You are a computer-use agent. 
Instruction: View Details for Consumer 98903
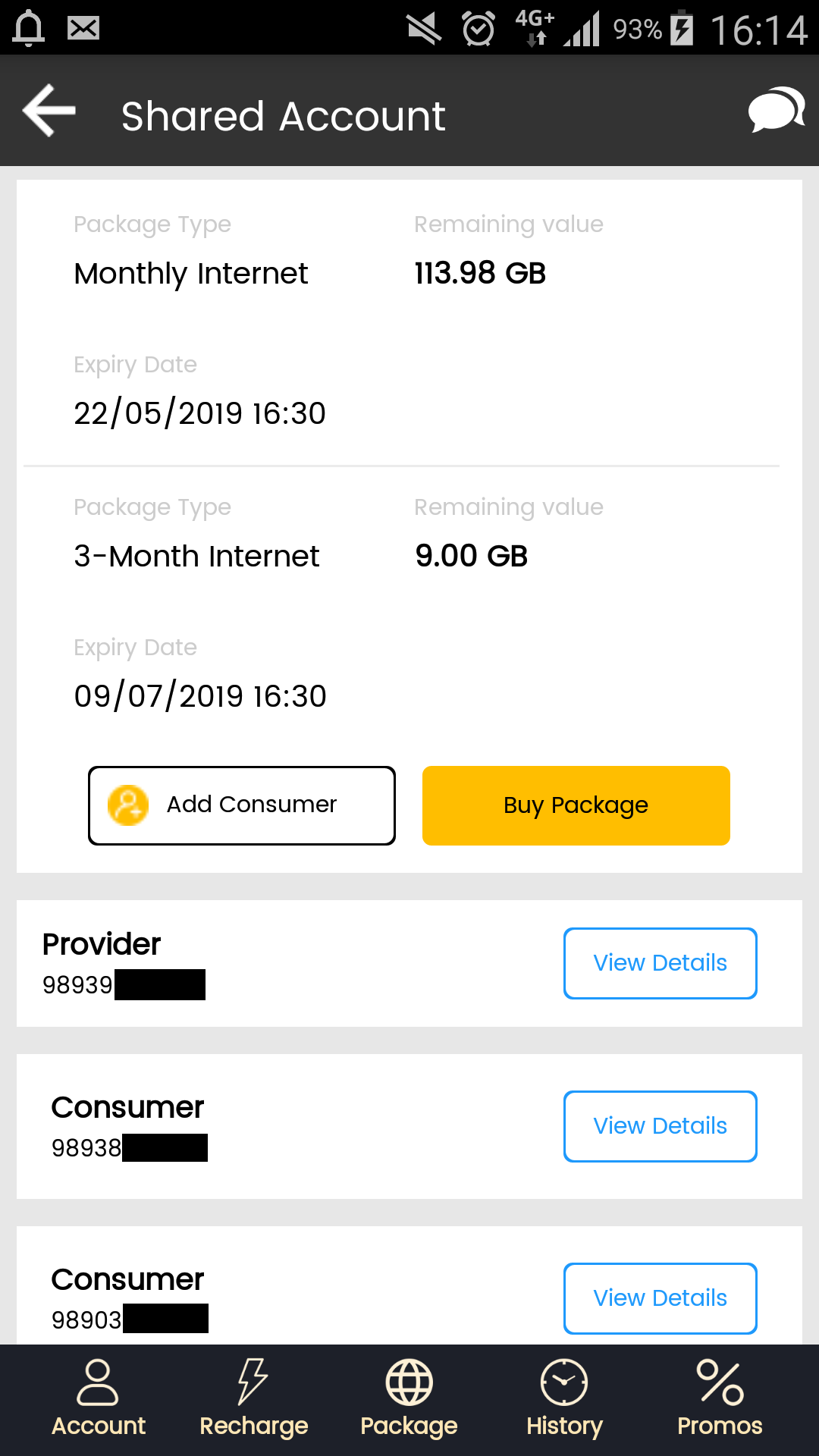(x=660, y=1298)
